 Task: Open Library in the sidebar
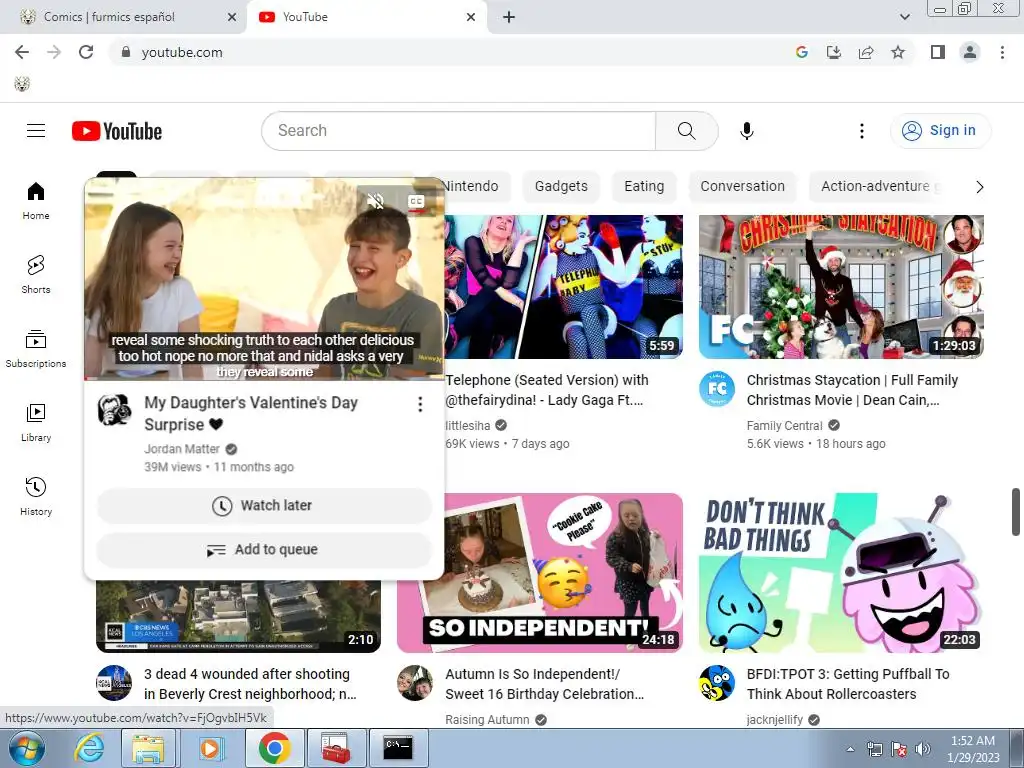(x=36, y=423)
